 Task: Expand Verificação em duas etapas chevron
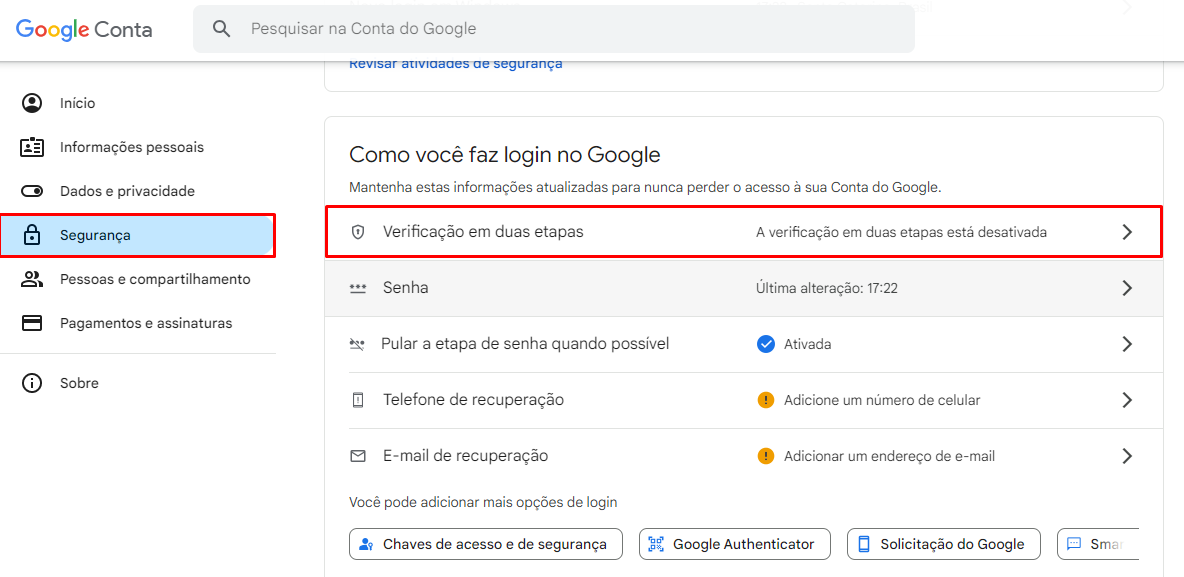[1127, 232]
